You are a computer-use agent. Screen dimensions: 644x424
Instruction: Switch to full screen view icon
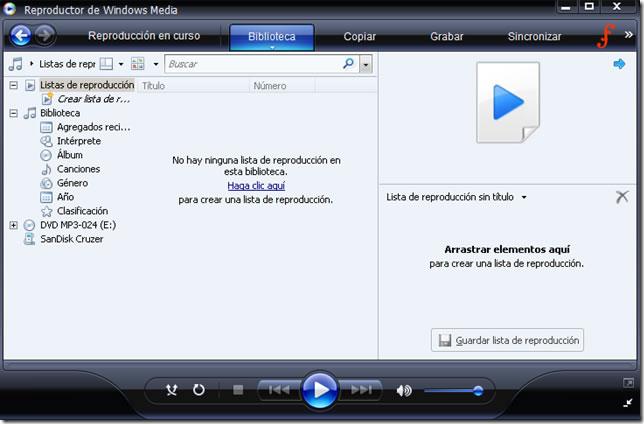[628, 383]
